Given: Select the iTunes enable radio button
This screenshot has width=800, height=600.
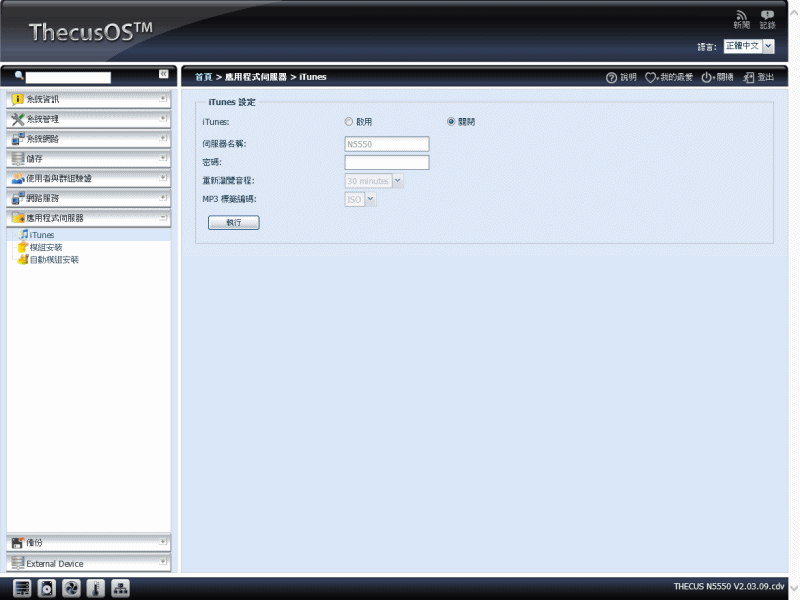Looking at the screenshot, I should [348, 121].
